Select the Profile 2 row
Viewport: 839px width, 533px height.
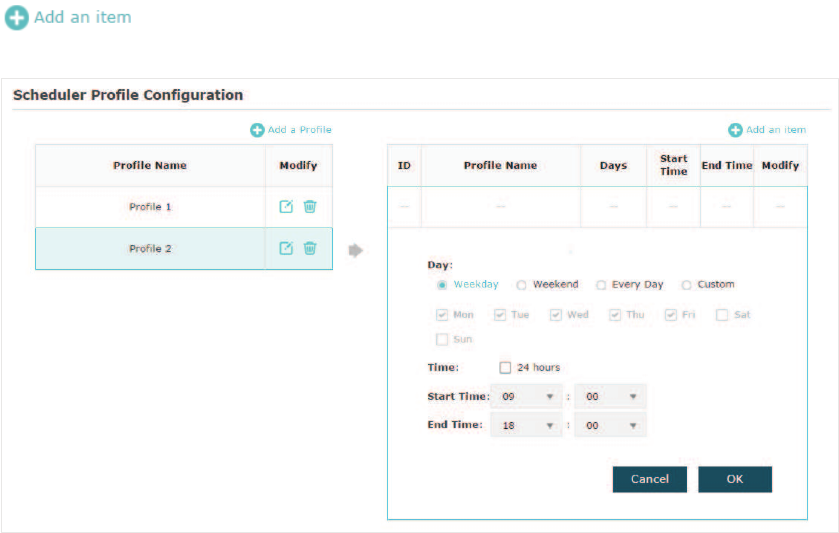(184, 249)
